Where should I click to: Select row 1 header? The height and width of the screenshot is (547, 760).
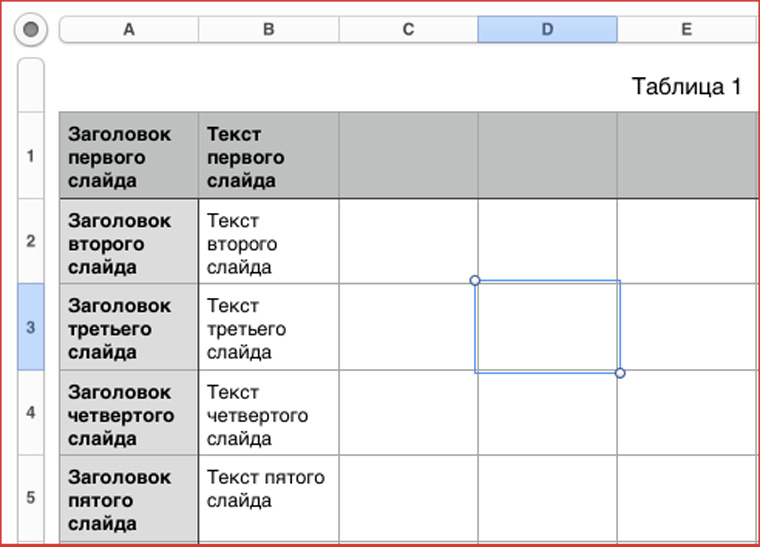[31, 156]
